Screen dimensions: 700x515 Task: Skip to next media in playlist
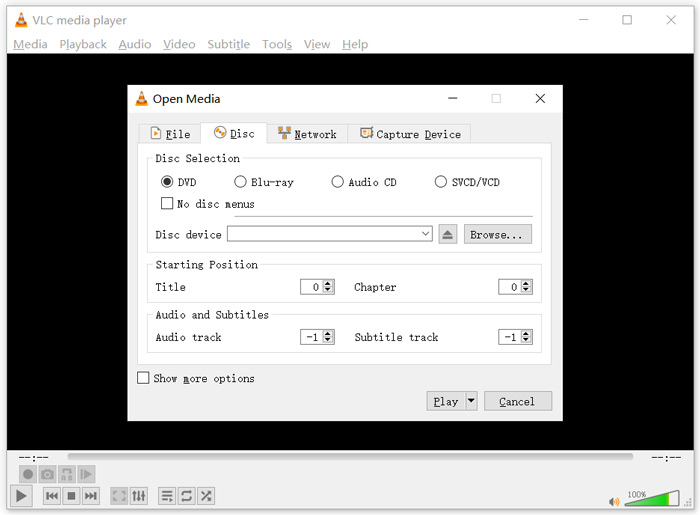tap(91, 496)
